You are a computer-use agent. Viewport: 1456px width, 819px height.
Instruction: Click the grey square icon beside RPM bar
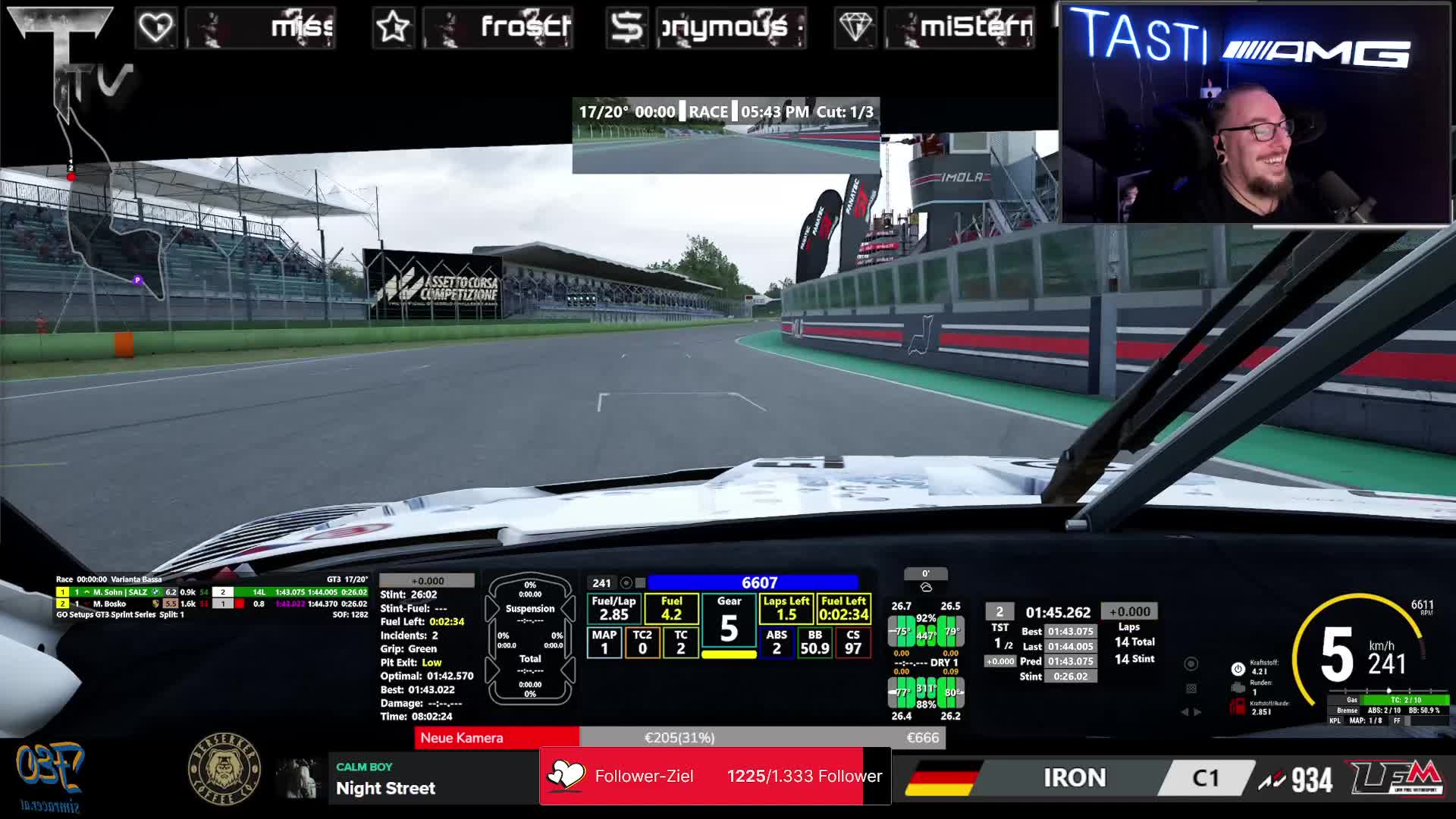coord(640,582)
